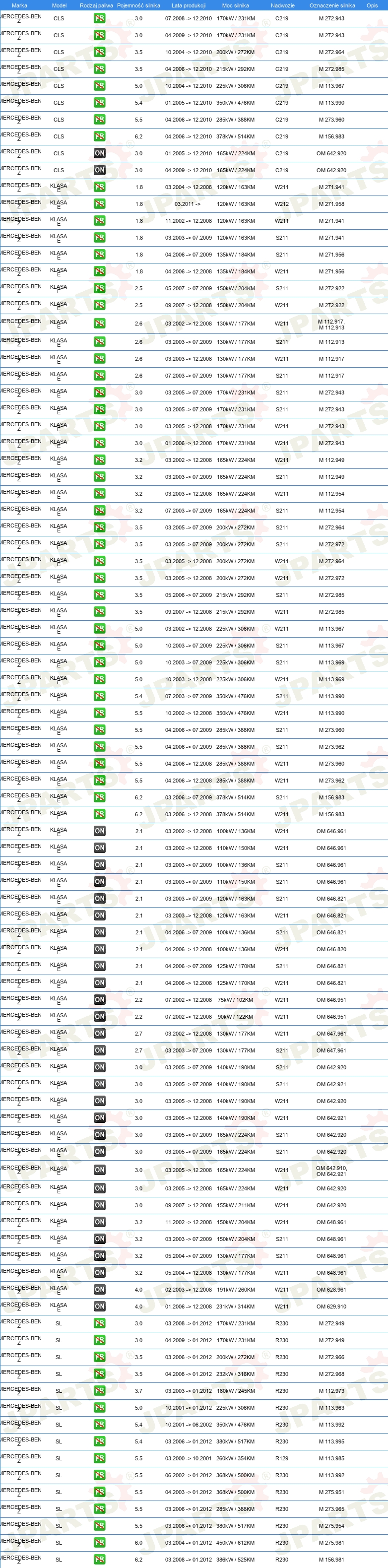Click engine code M 156.981
The image size is (388, 1568).
(x=331, y=1560)
